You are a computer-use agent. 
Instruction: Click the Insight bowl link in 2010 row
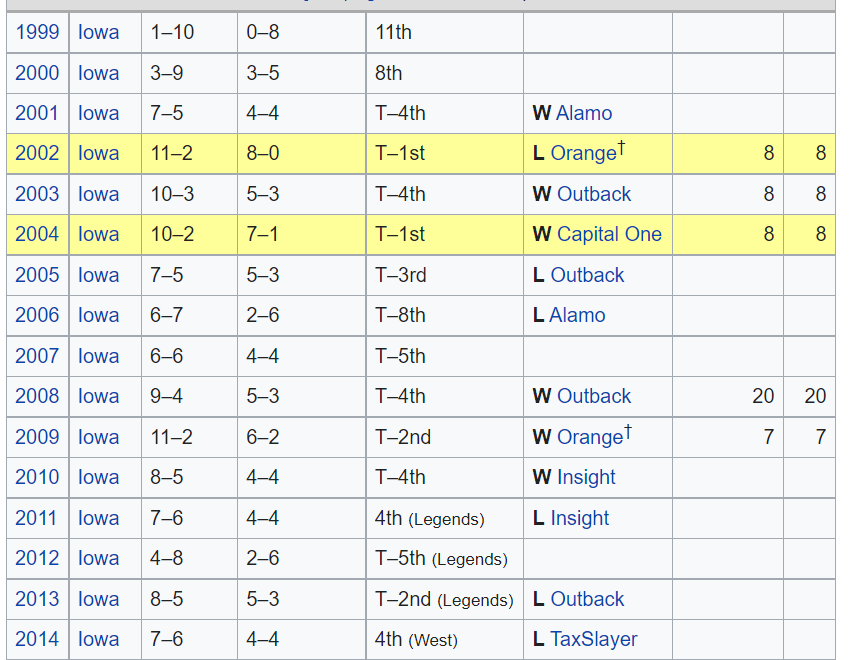click(586, 477)
